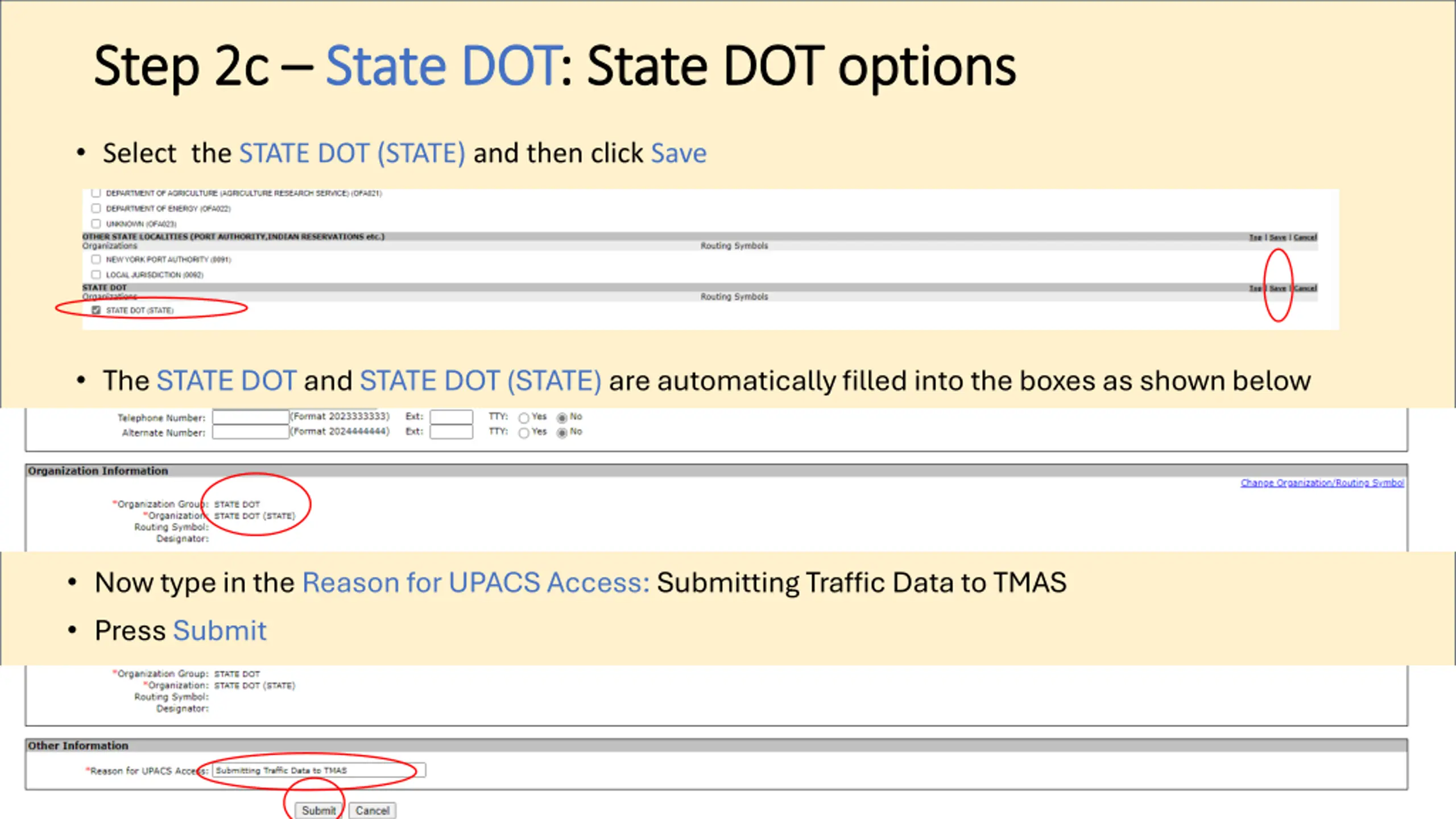Click the Ext field beside Telephone Number
Image resolution: width=1456 pixels, height=819 pixels.
coord(451,417)
